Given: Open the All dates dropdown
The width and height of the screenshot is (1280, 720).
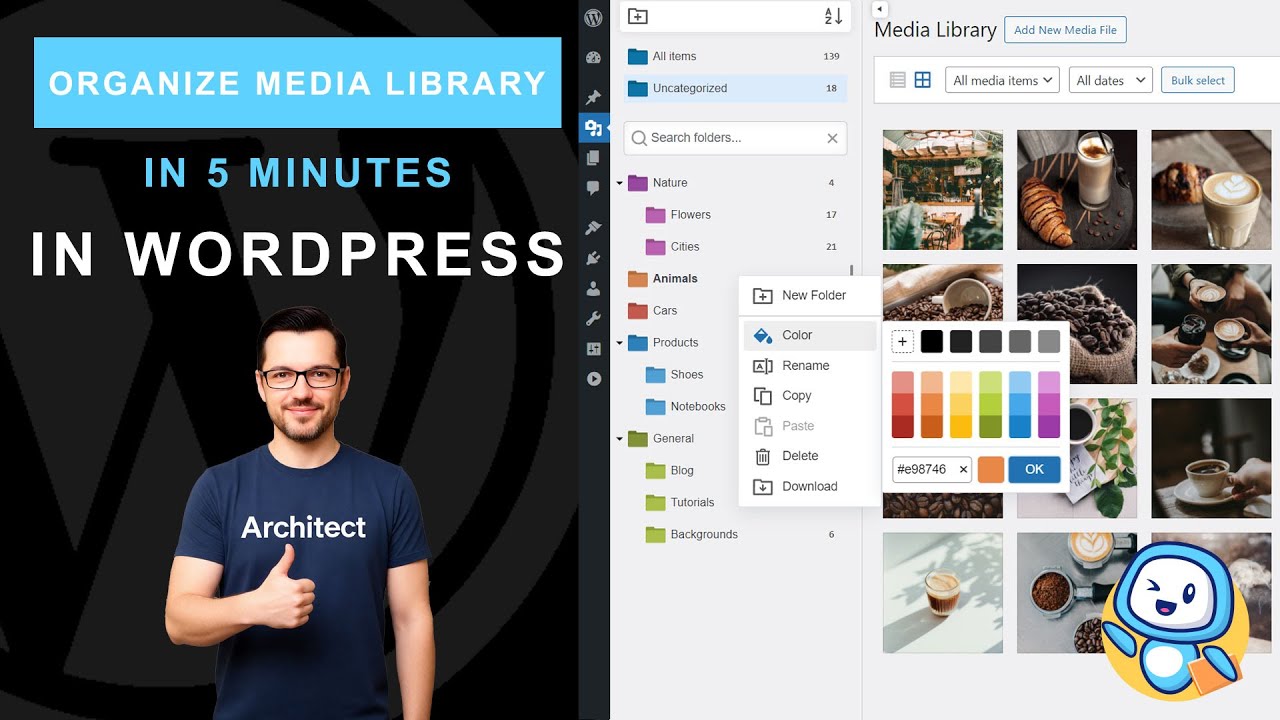Looking at the screenshot, I should click(x=1110, y=80).
